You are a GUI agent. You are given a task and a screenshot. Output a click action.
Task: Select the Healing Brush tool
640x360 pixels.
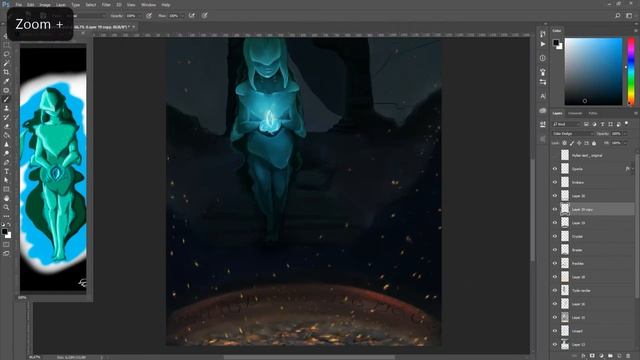[6, 90]
